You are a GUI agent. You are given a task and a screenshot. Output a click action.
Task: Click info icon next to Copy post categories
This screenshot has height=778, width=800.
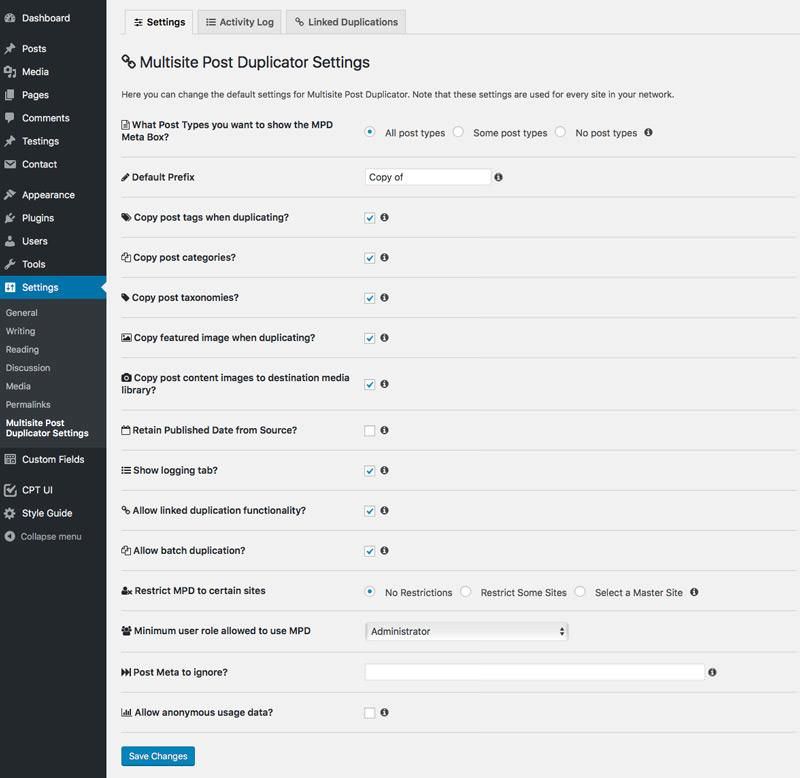384,258
